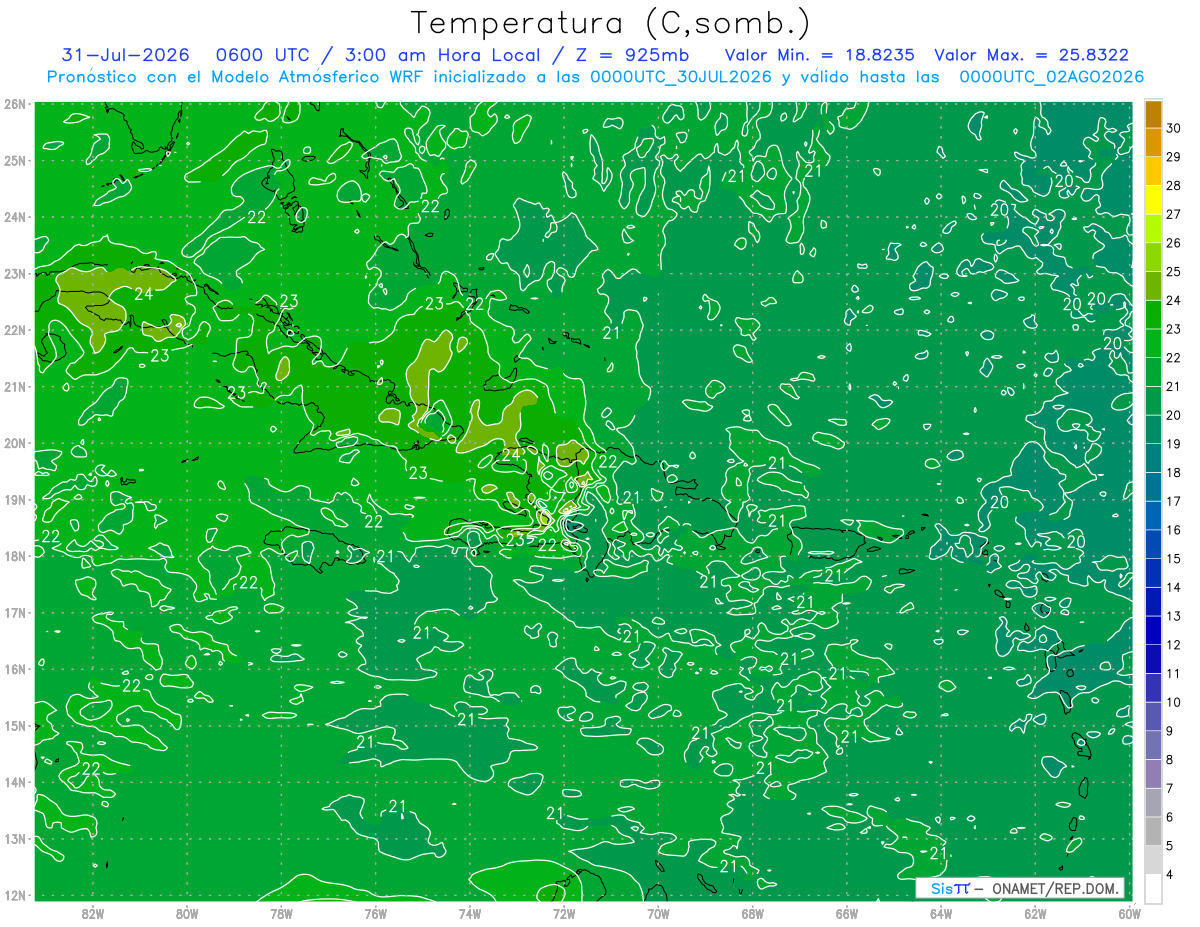Click the 26N latitude axis label
The width and height of the screenshot is (1200, 927).
14,104
